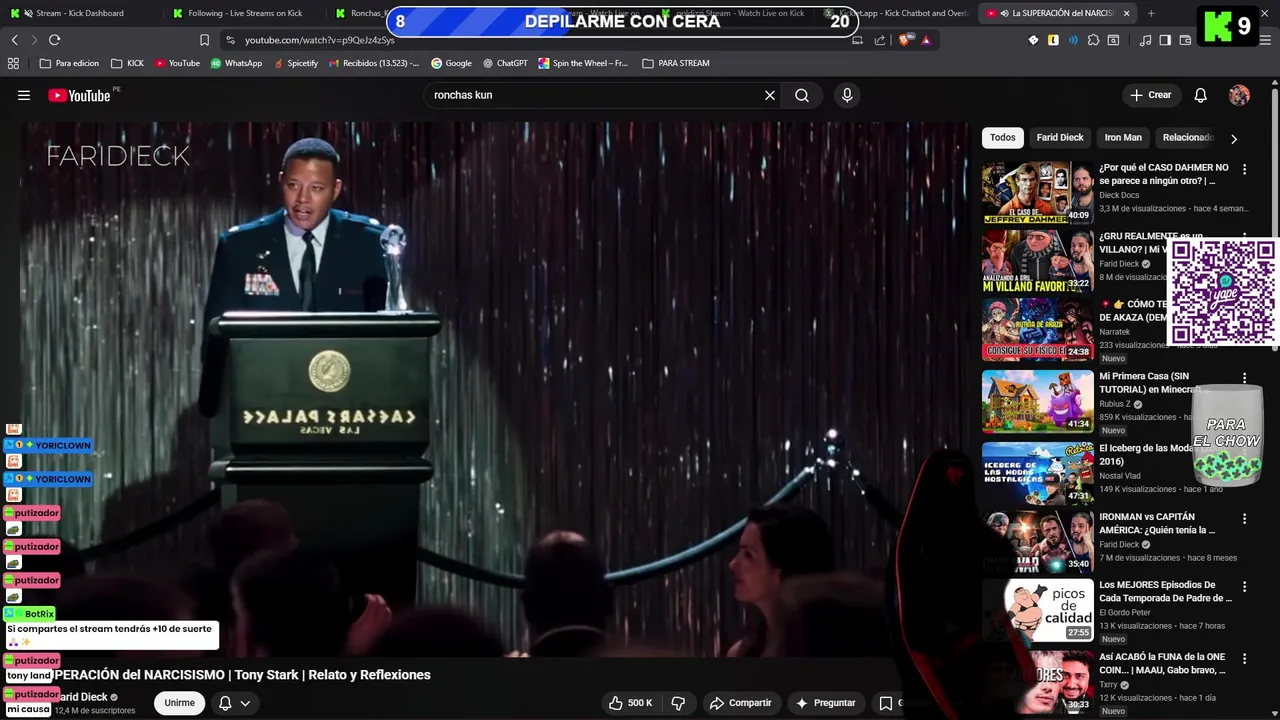Open the Spicetify bookmark
This screenshot has height=720, width=1280.
click(x=296, y=63)
